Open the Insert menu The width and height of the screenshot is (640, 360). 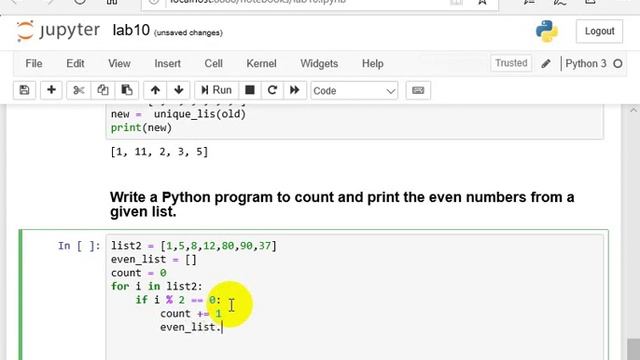pos(167,64)
